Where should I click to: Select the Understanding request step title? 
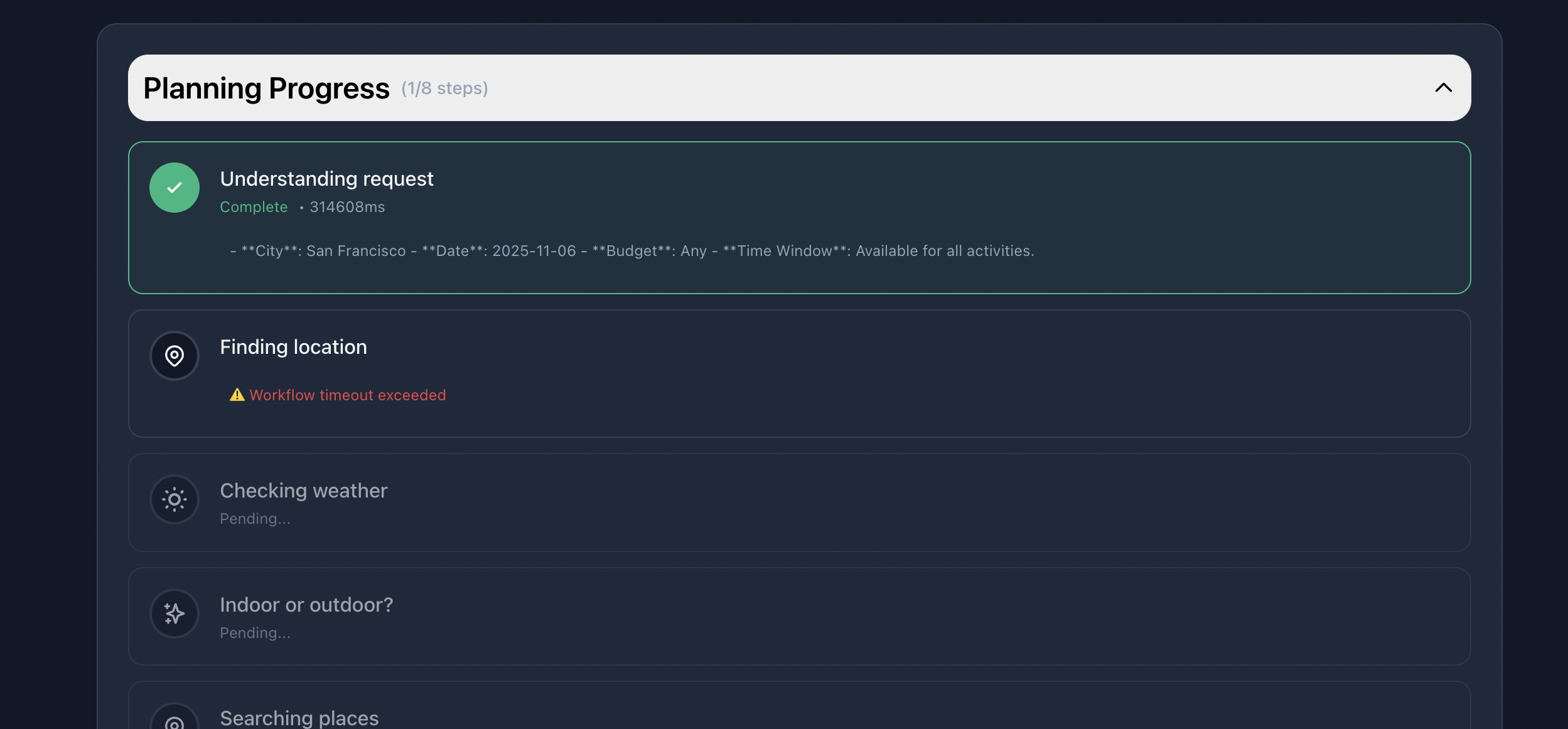point(326,179)
